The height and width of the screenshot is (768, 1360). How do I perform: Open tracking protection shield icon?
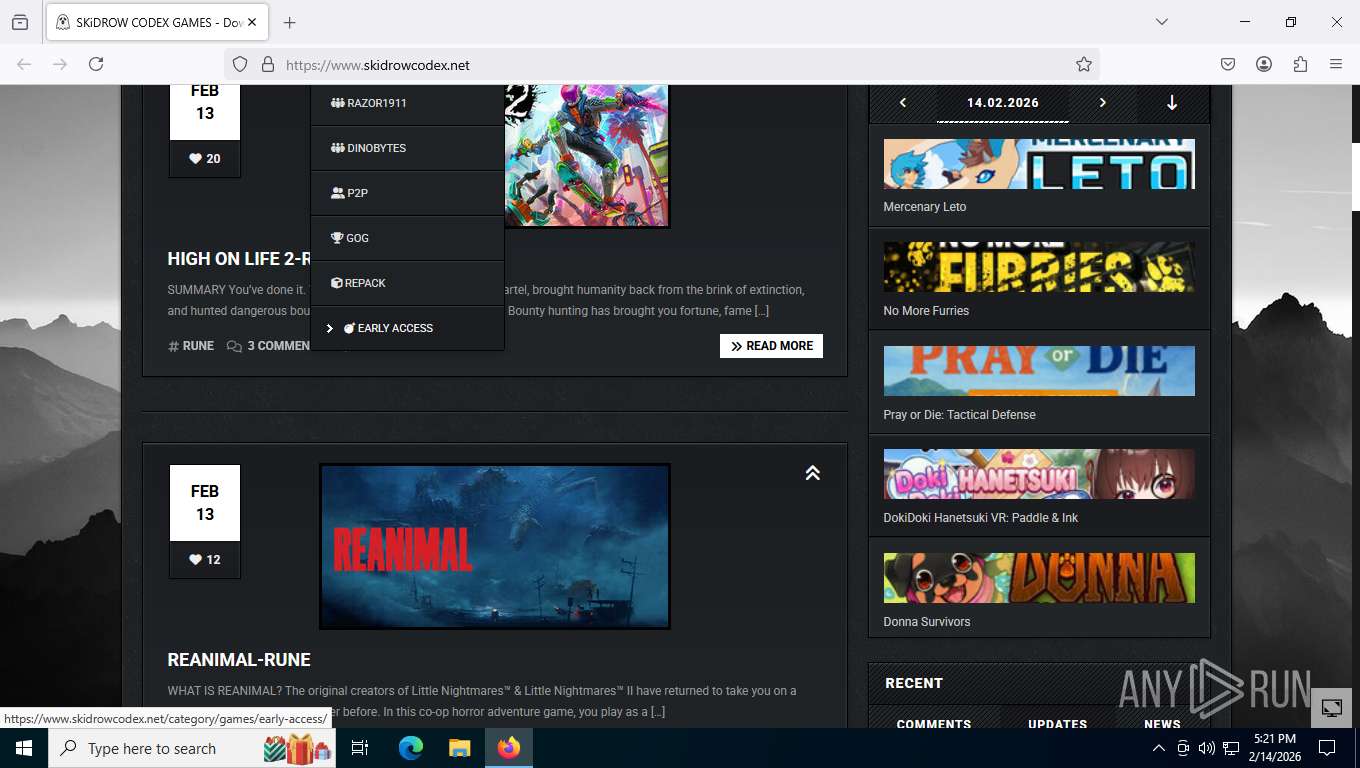[x=240, y=64]
